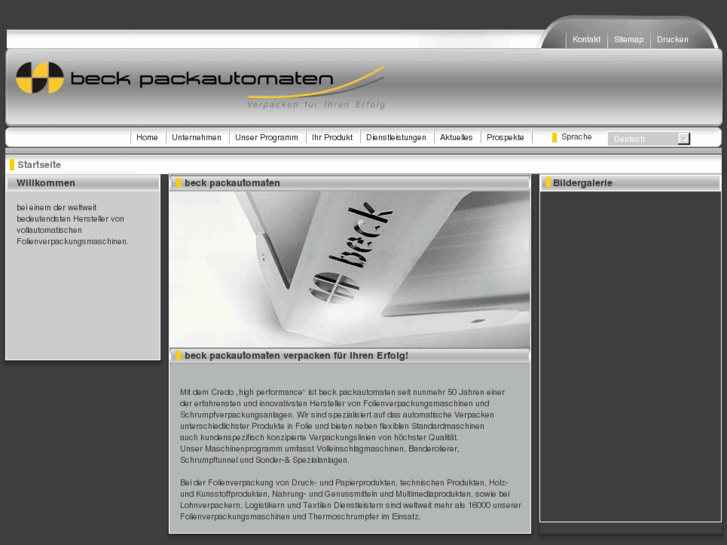Click the Drucken print link
The image size is (727, 545).
coord(672,39)
